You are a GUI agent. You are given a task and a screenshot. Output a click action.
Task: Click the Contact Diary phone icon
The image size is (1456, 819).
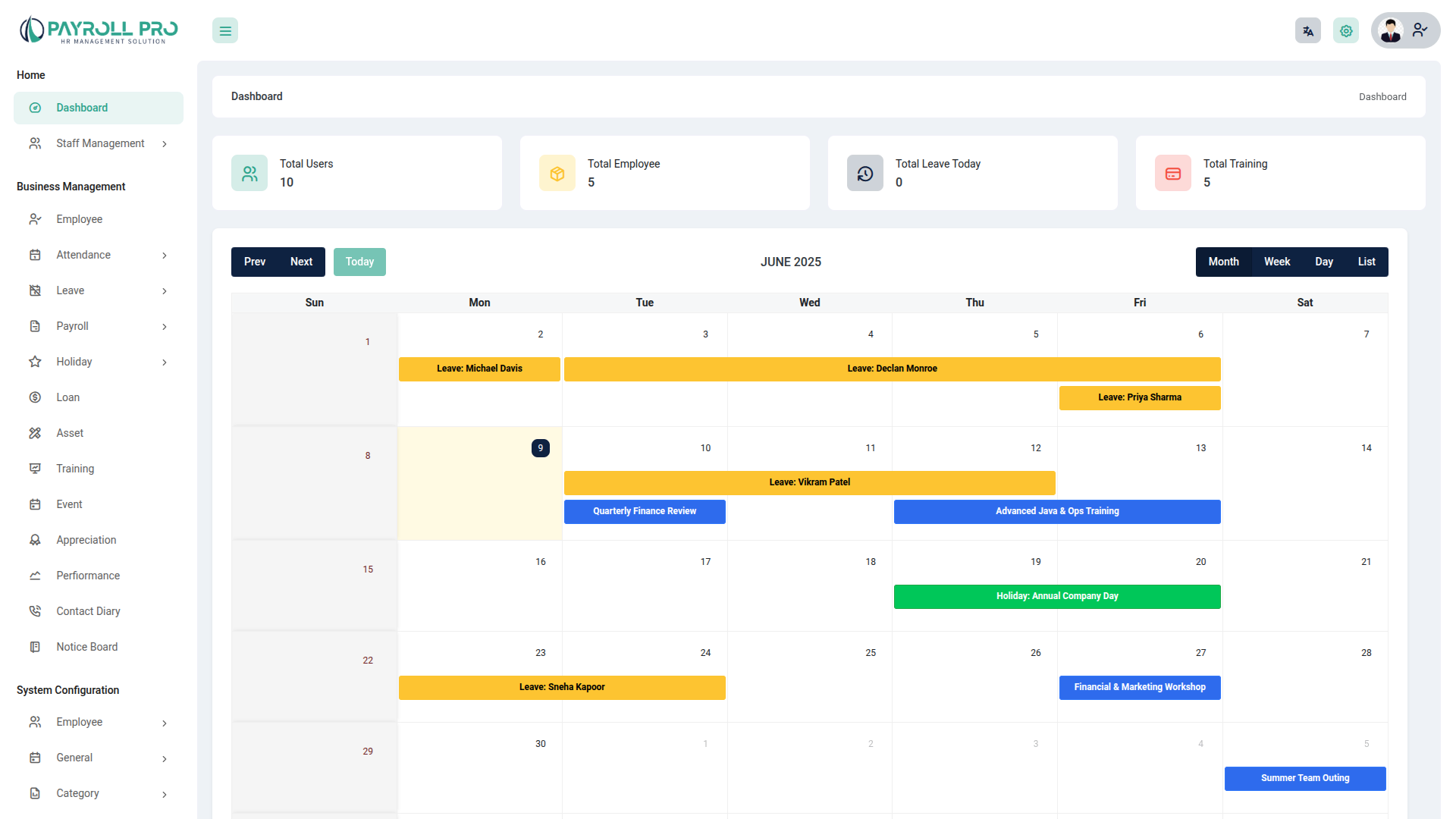tap(35, 611)
